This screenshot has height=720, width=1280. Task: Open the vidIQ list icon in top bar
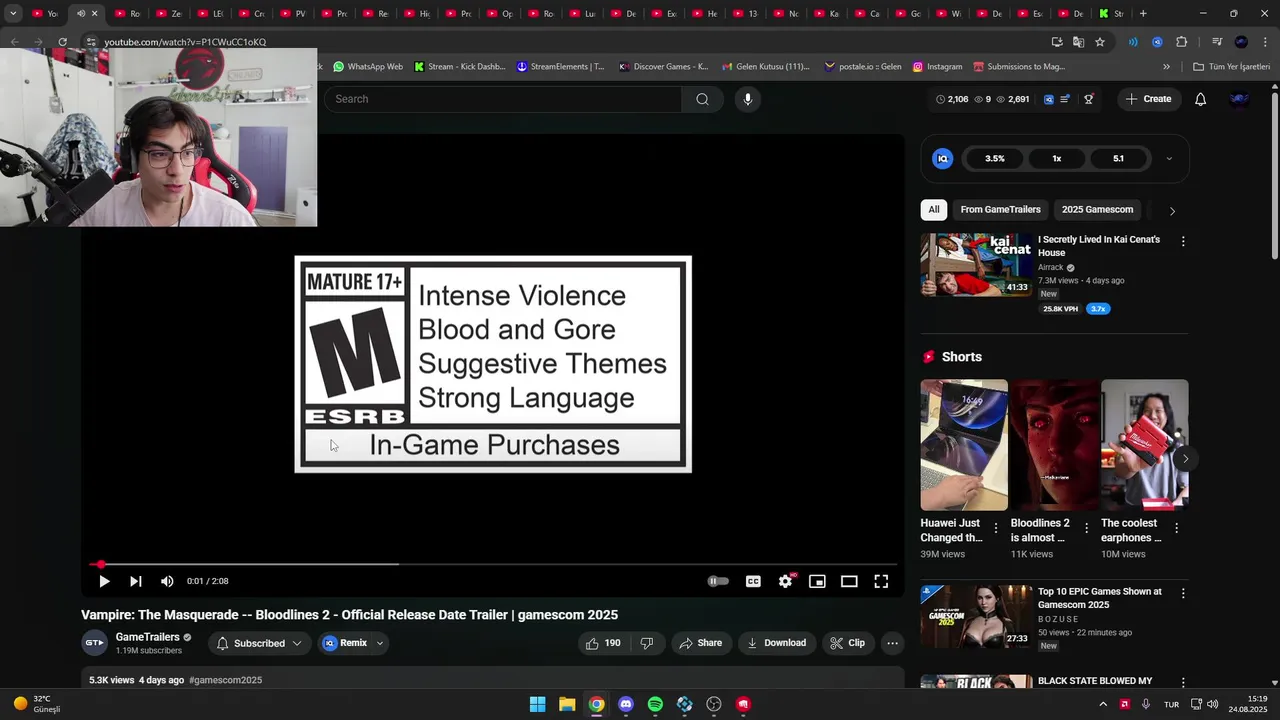click(x=1066, y=99)
